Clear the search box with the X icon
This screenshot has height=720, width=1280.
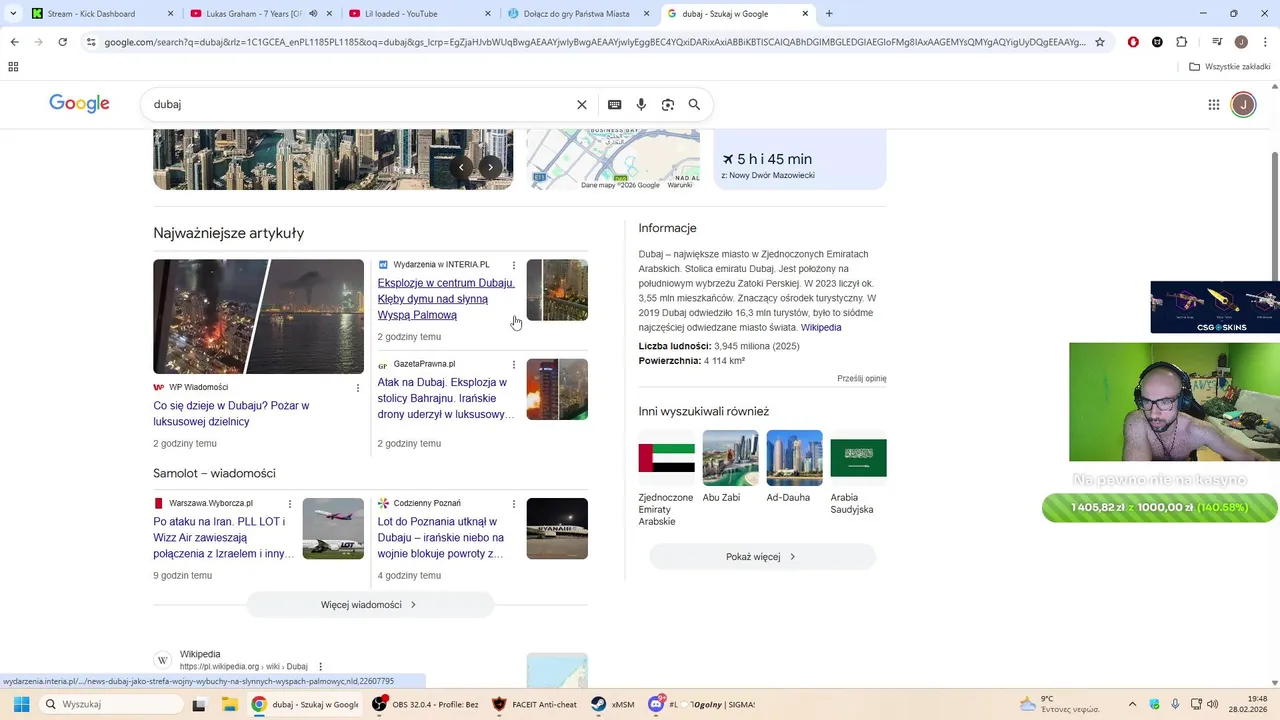[x=582, y=105]
